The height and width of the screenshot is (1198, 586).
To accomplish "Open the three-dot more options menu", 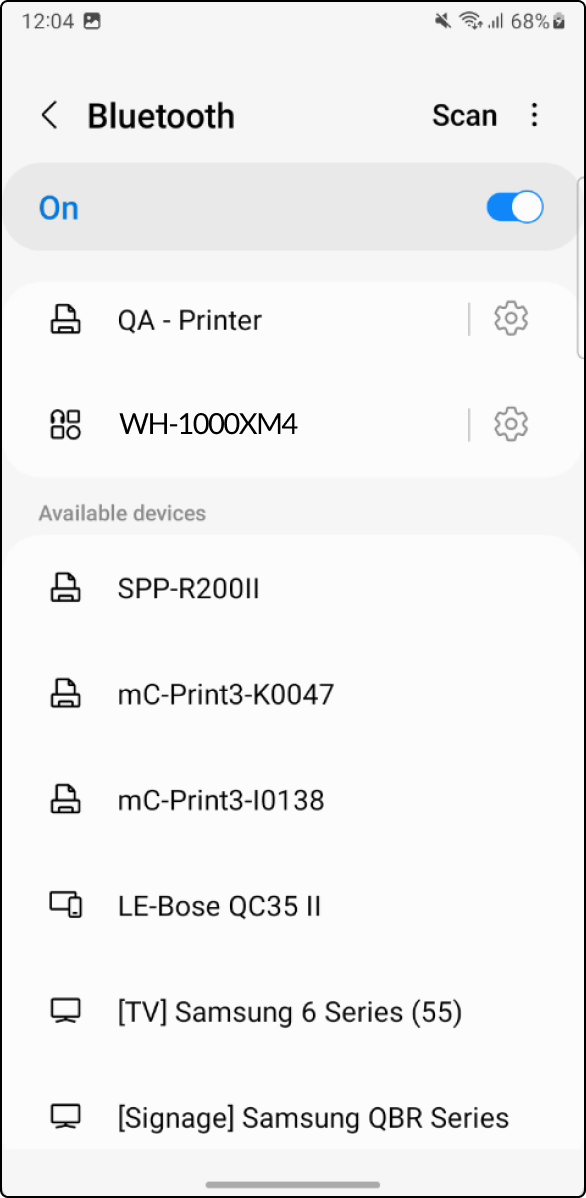I will click(534, 115).
